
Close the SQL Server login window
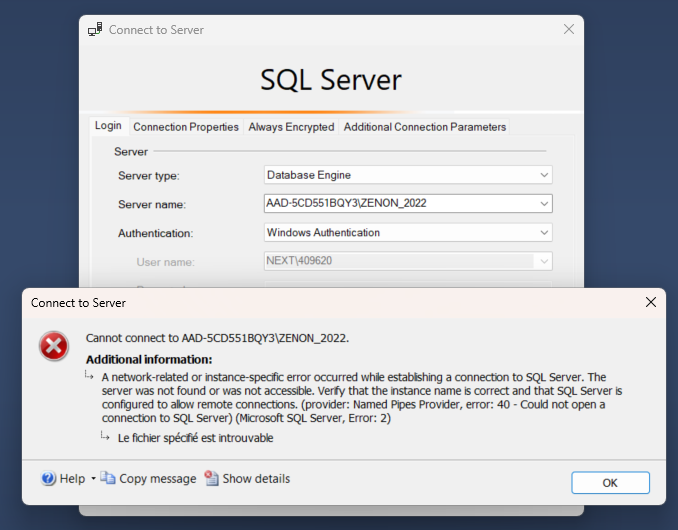tap(569, 30)
